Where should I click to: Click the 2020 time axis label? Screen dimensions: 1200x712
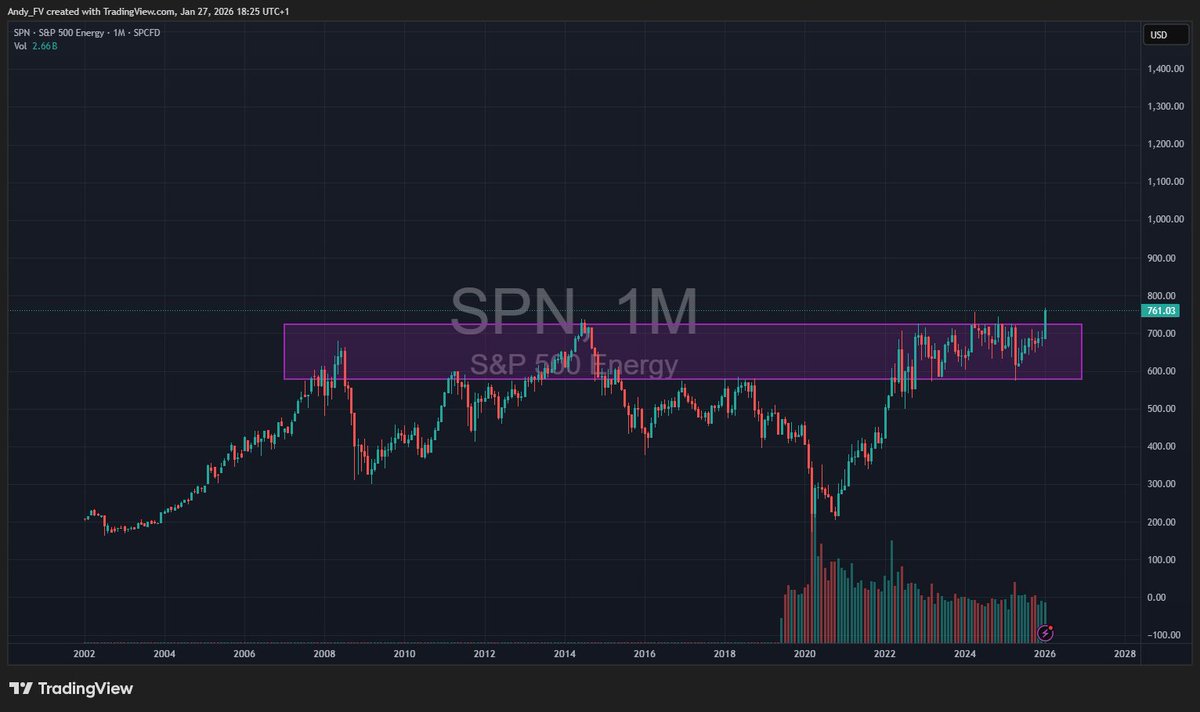(x=805, y=654)
